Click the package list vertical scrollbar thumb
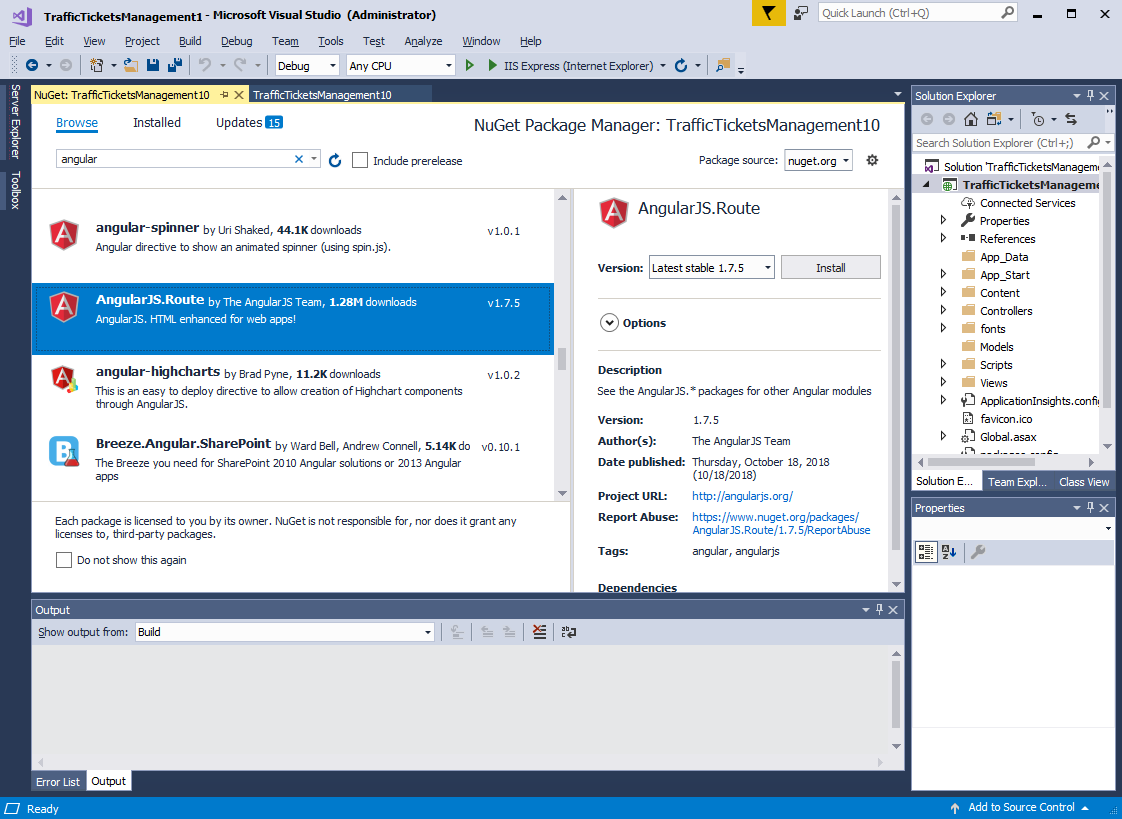Viewport: 1122px width, 819px height. click(562, 358)
